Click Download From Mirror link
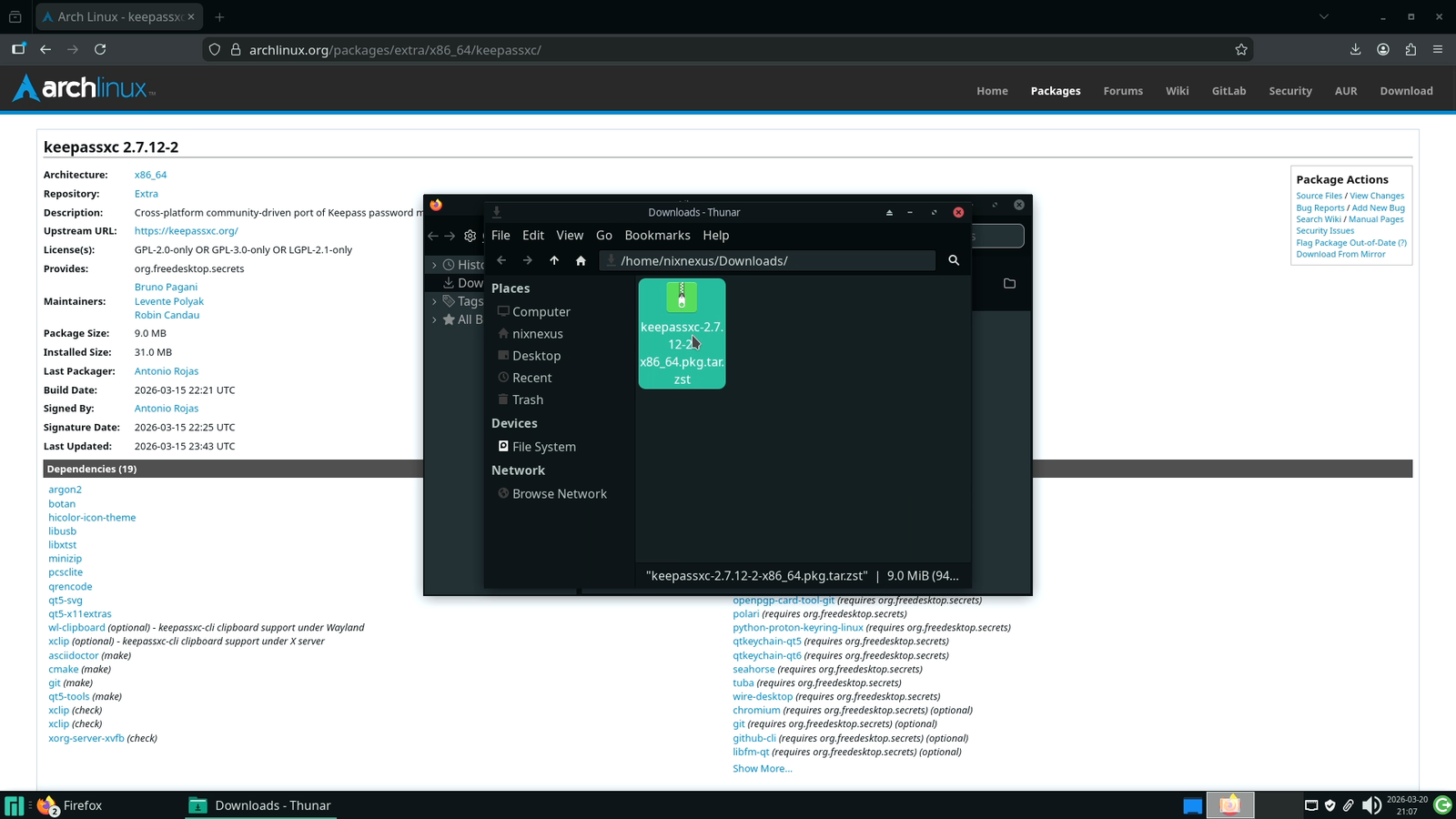 click(x=1340, y=254)
